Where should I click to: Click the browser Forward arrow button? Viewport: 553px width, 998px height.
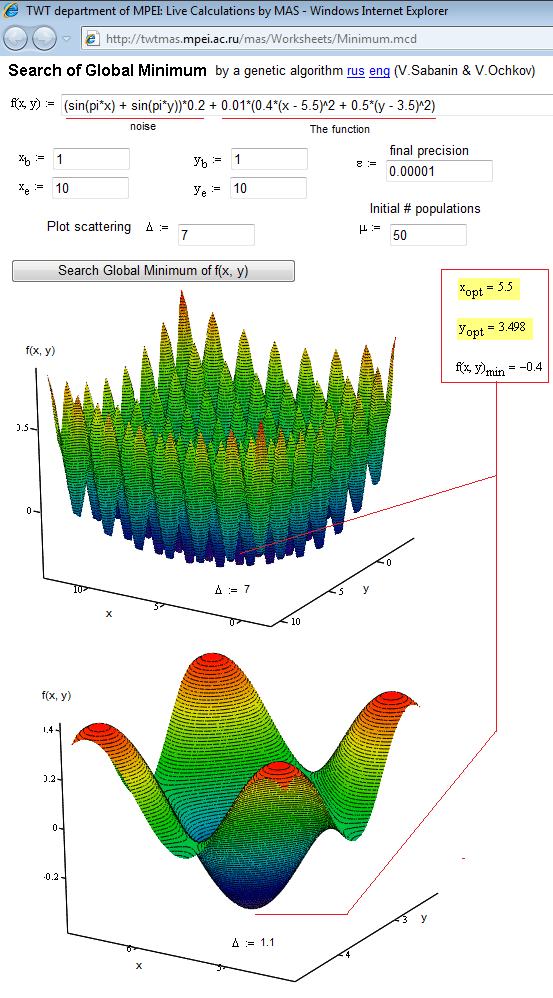point(44,39)
